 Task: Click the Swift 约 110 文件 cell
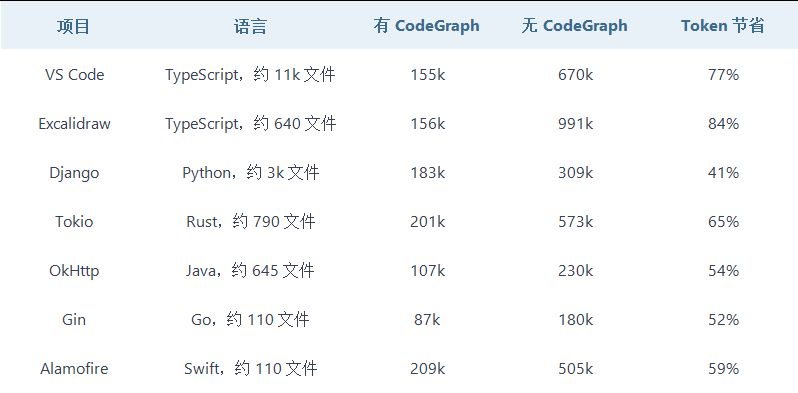pos(250,368)
